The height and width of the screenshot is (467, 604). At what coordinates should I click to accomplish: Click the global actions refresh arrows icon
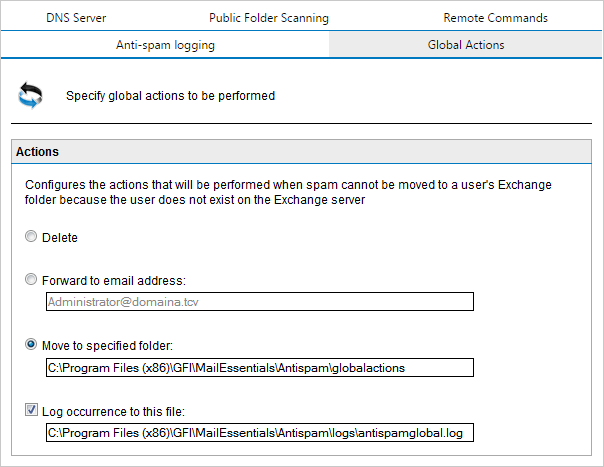tap(30, 95)
